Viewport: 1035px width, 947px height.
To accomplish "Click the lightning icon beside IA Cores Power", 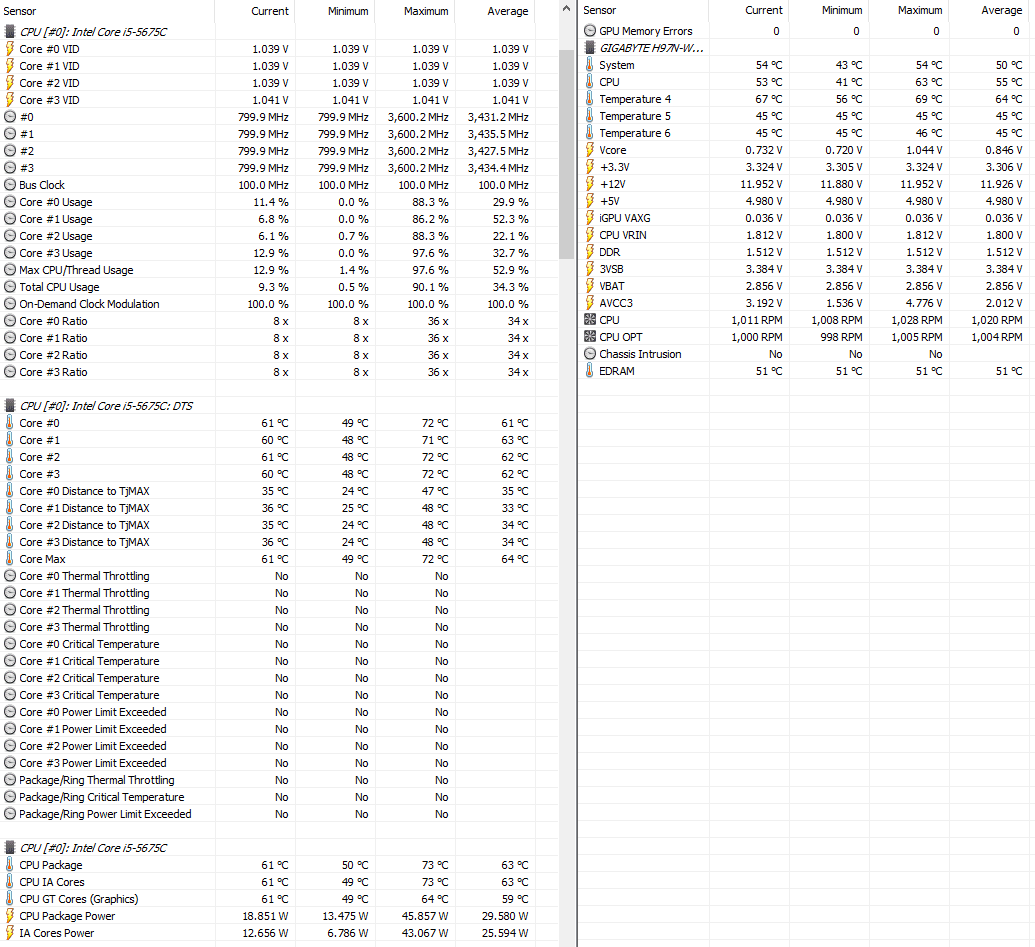I will point(10,933).
